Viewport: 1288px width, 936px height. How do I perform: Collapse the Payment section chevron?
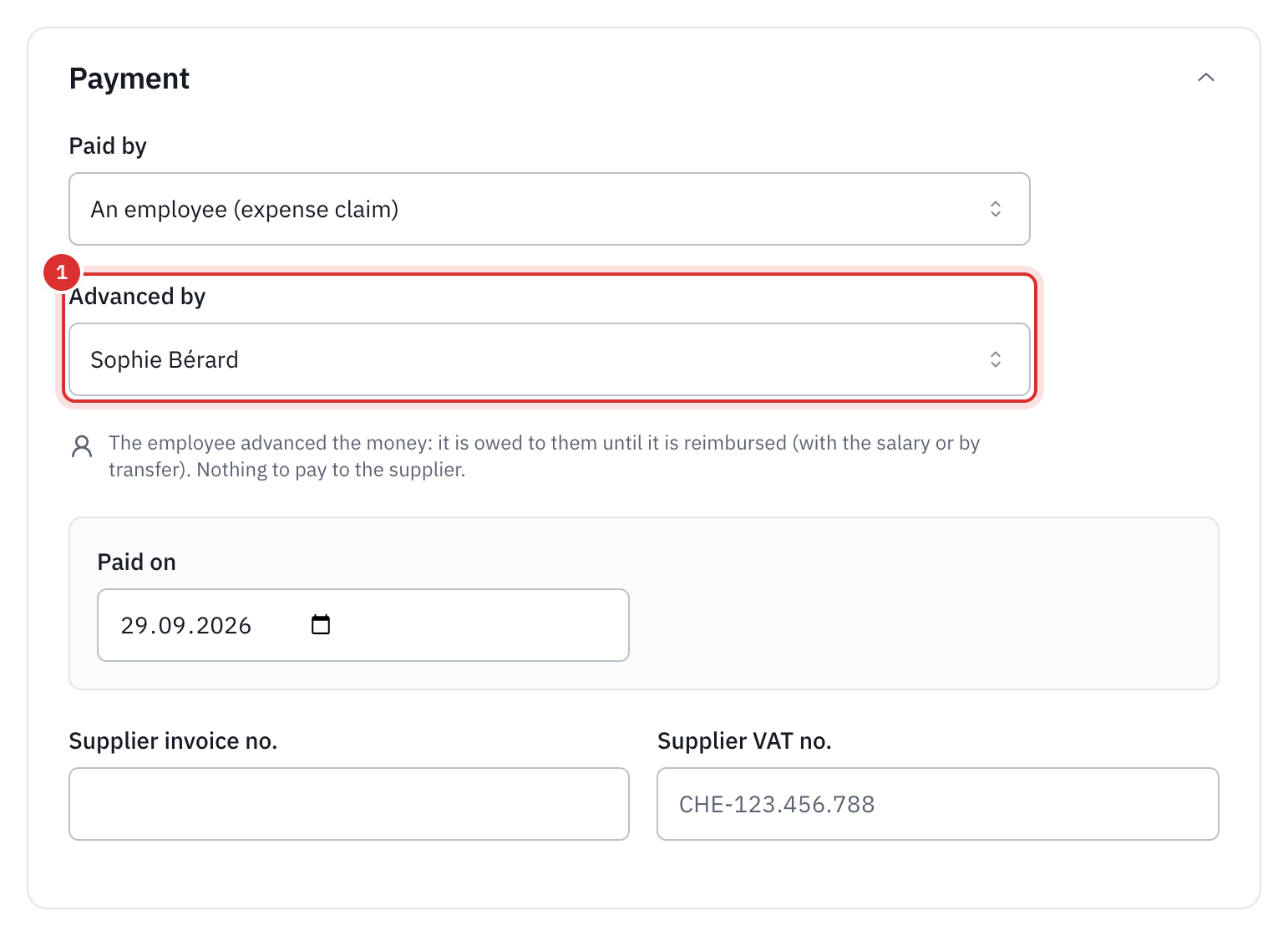(1205, 78)
